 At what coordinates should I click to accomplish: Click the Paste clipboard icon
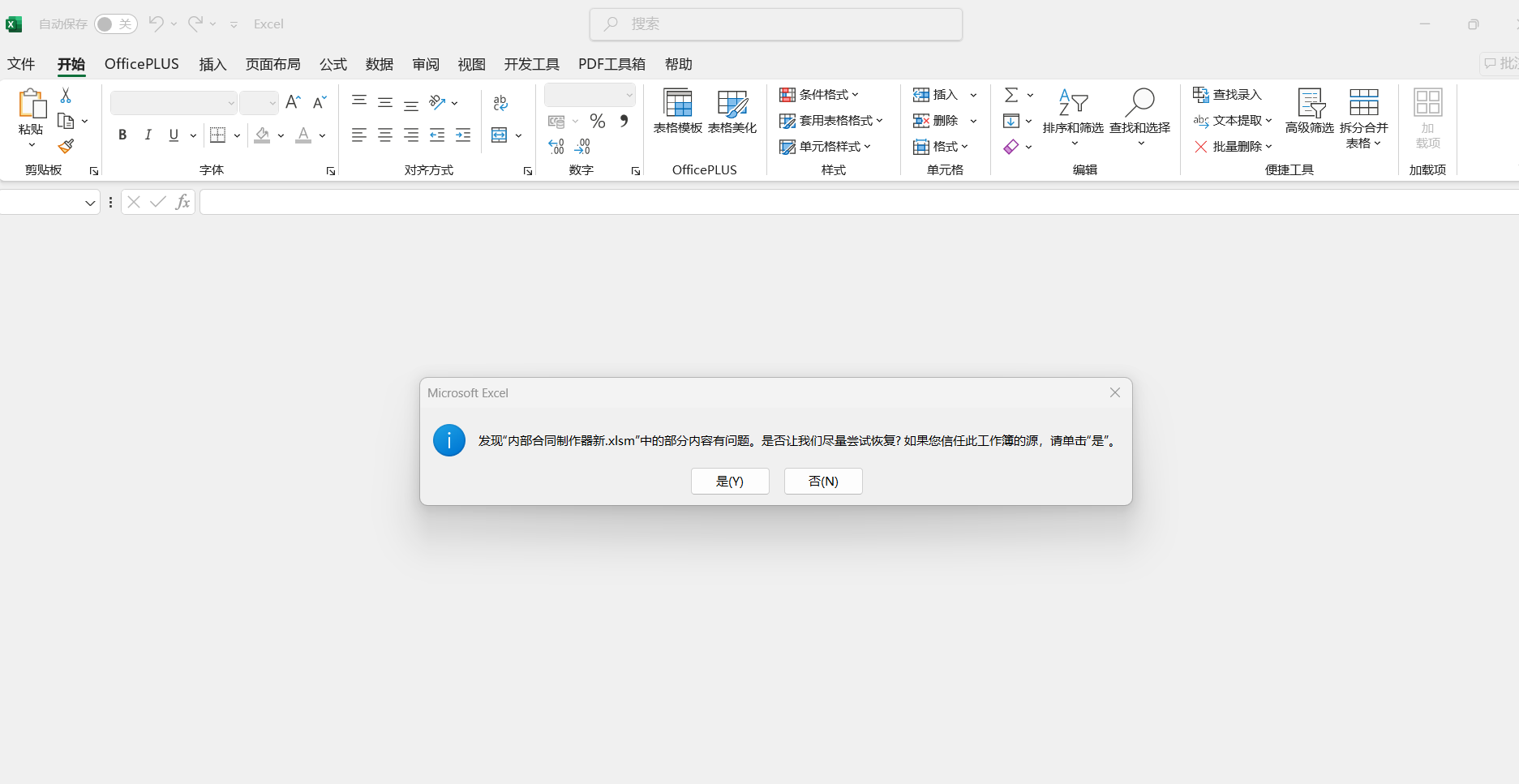click(32, 104)
